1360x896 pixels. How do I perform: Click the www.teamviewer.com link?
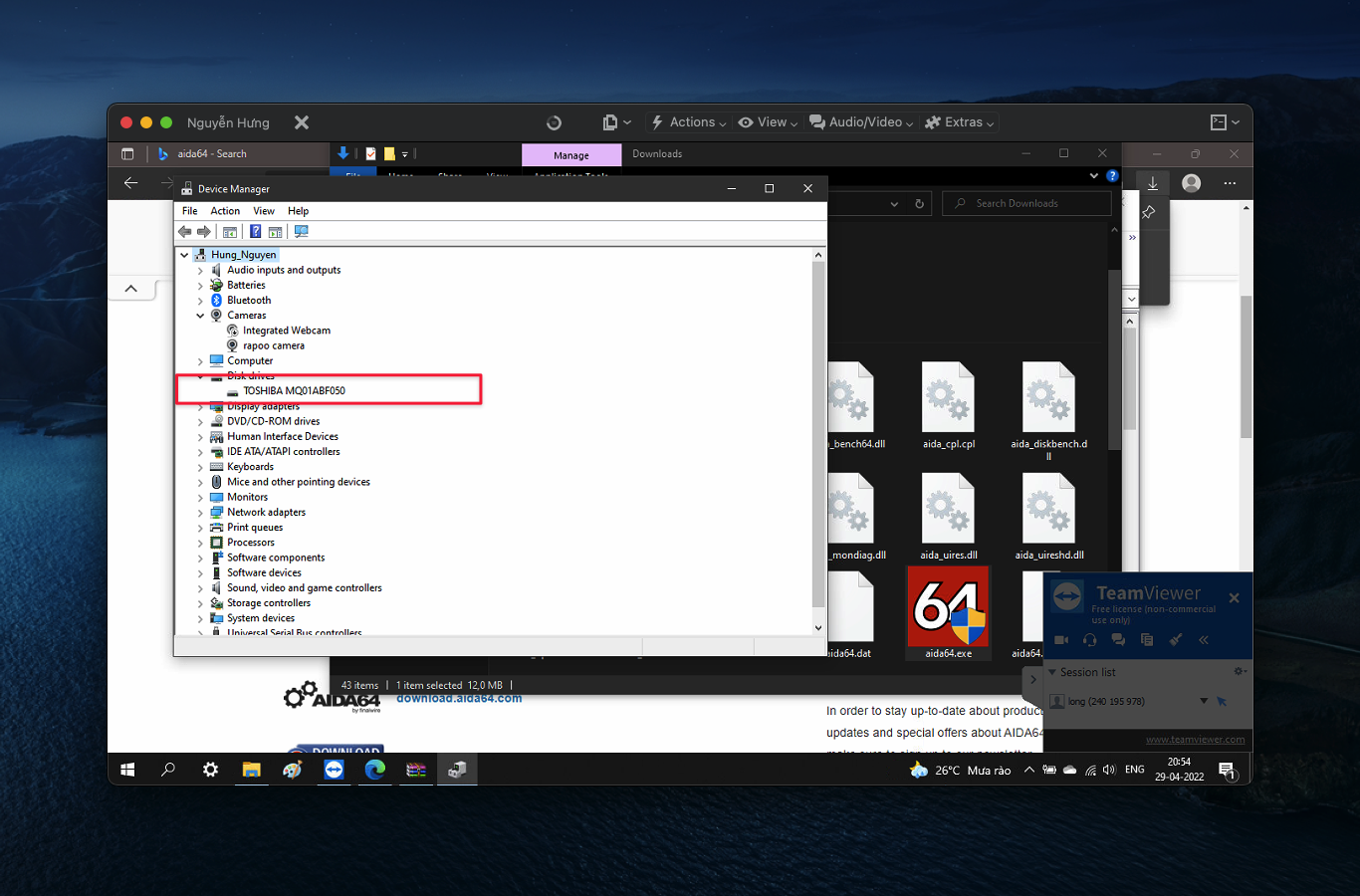1195,740
